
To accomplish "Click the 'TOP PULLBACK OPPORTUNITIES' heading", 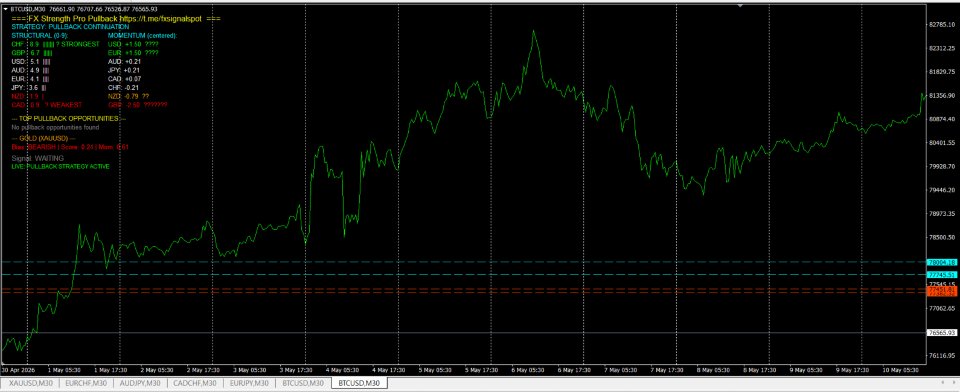I will [69, 118].
